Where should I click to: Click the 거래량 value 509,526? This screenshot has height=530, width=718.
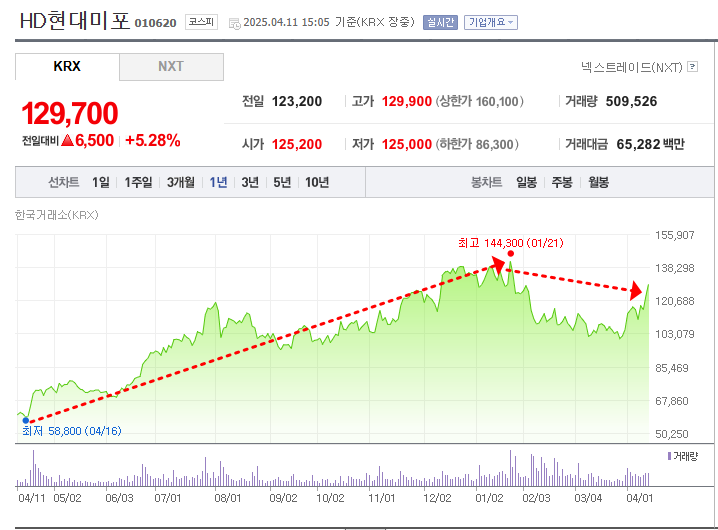[631, 101]
